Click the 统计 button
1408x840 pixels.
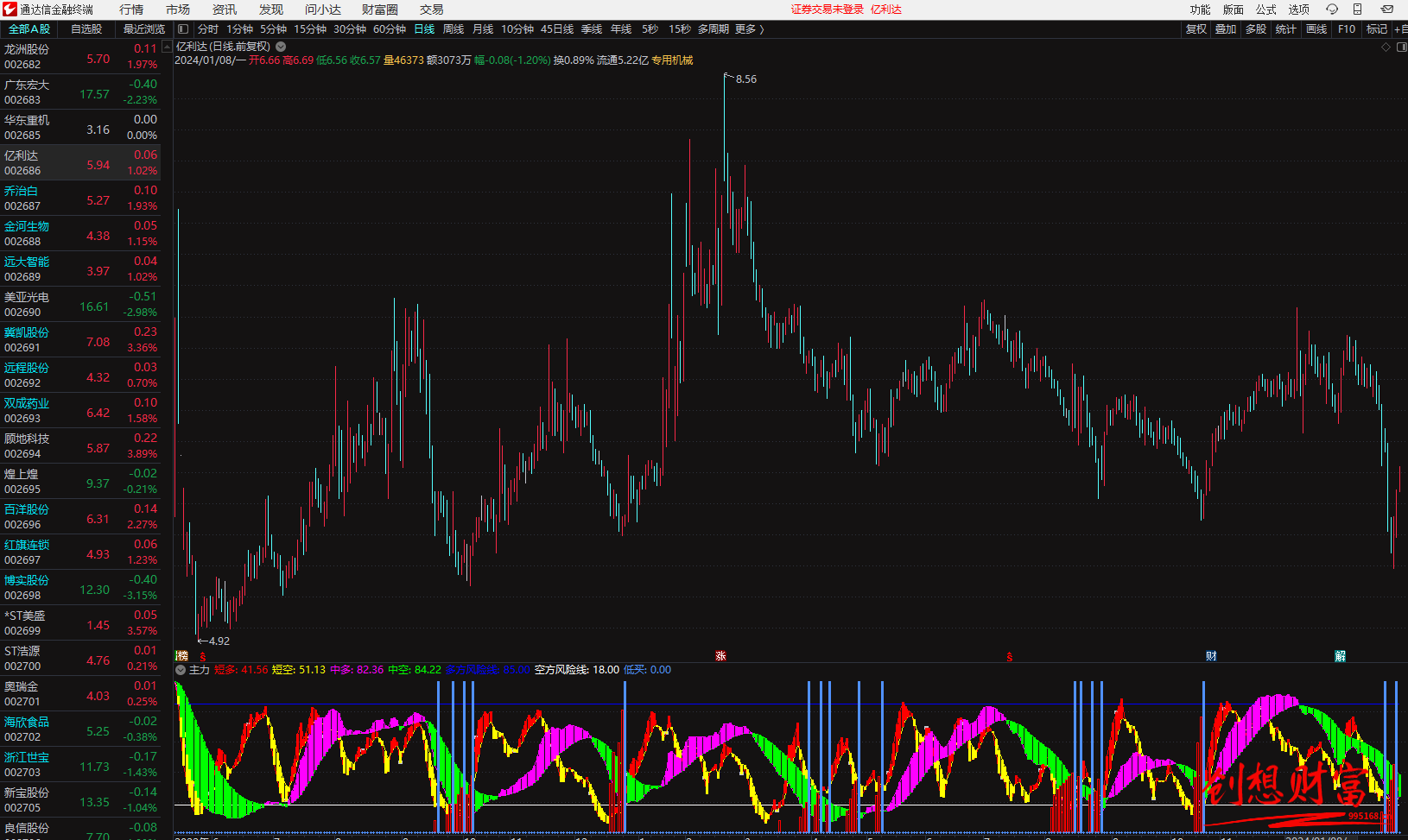(1286, 29)
